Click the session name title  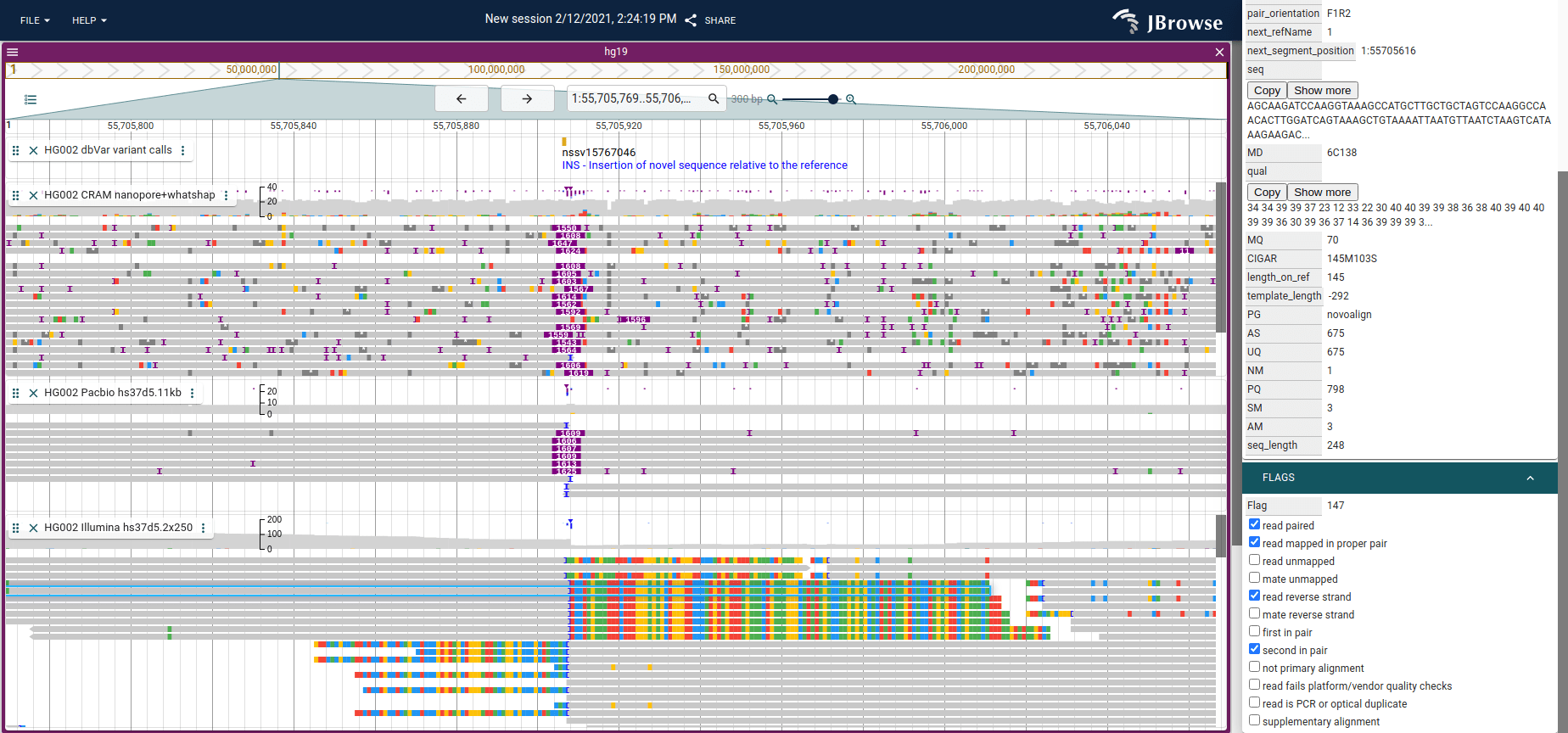[x=581, y=19]
